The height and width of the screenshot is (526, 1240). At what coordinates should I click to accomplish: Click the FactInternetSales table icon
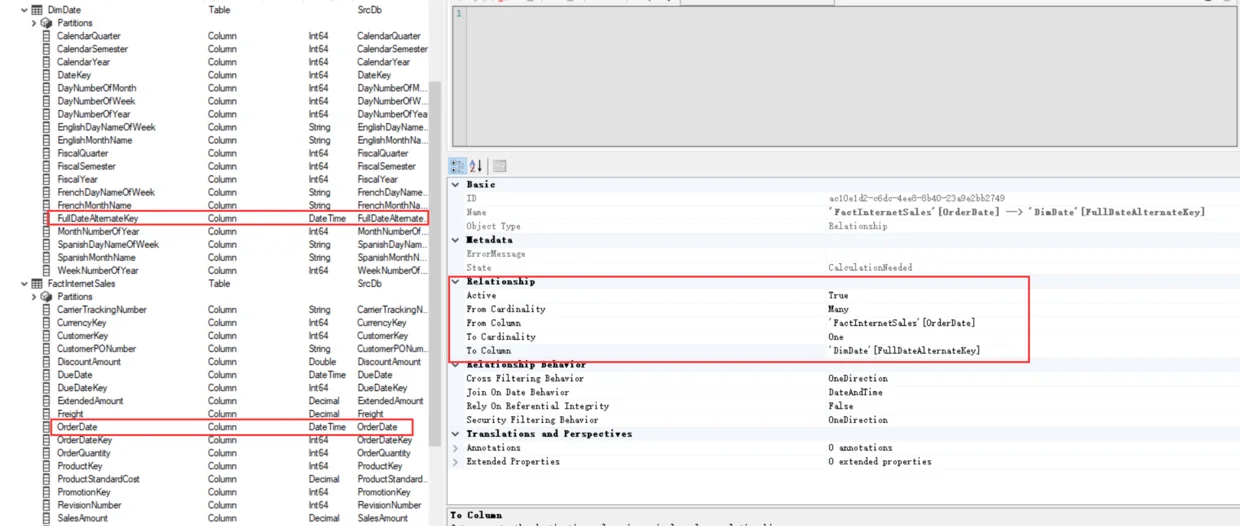coord(37,283)
